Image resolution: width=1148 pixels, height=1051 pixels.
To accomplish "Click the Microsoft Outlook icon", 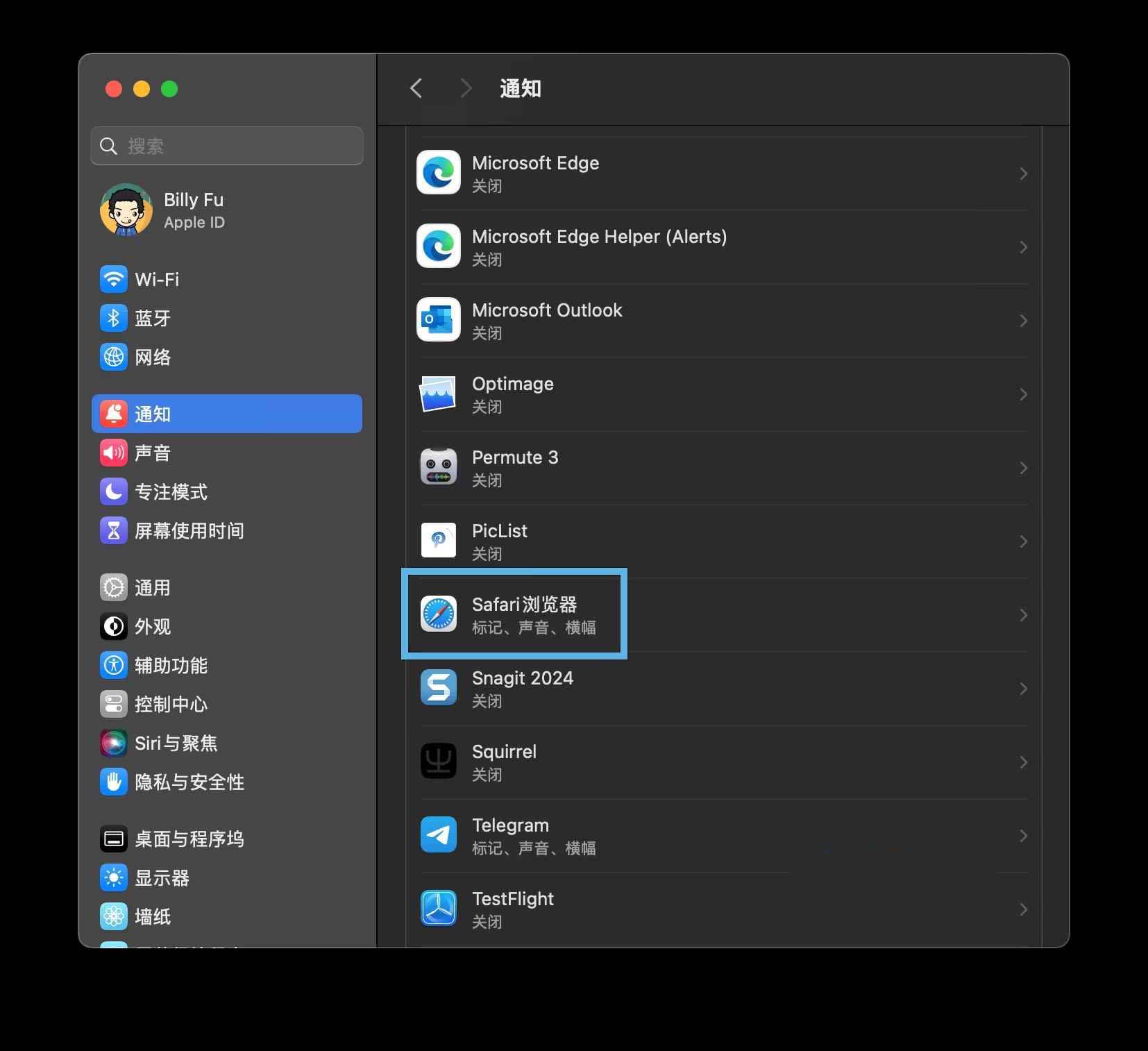I will click(x=439, y=320).
